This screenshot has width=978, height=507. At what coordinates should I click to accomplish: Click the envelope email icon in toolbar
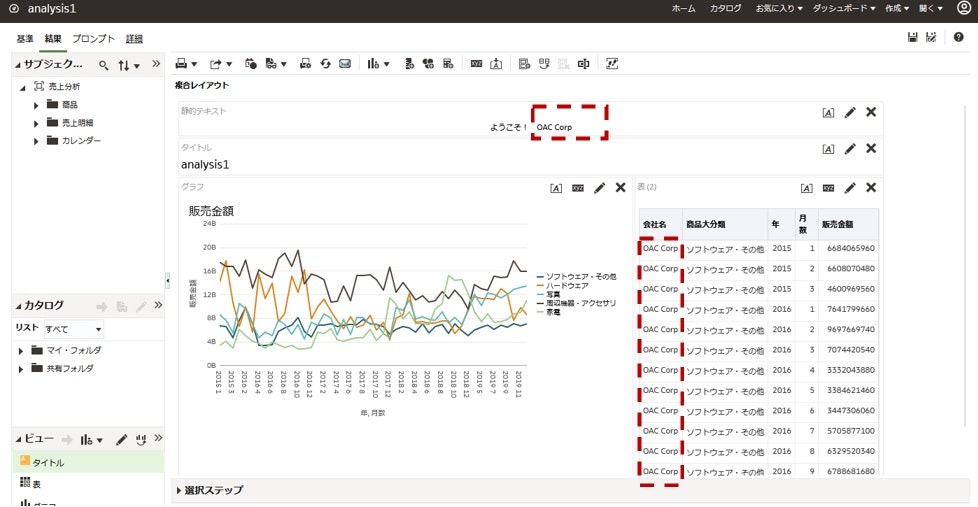pyautogui.click(x=344, y=64)
